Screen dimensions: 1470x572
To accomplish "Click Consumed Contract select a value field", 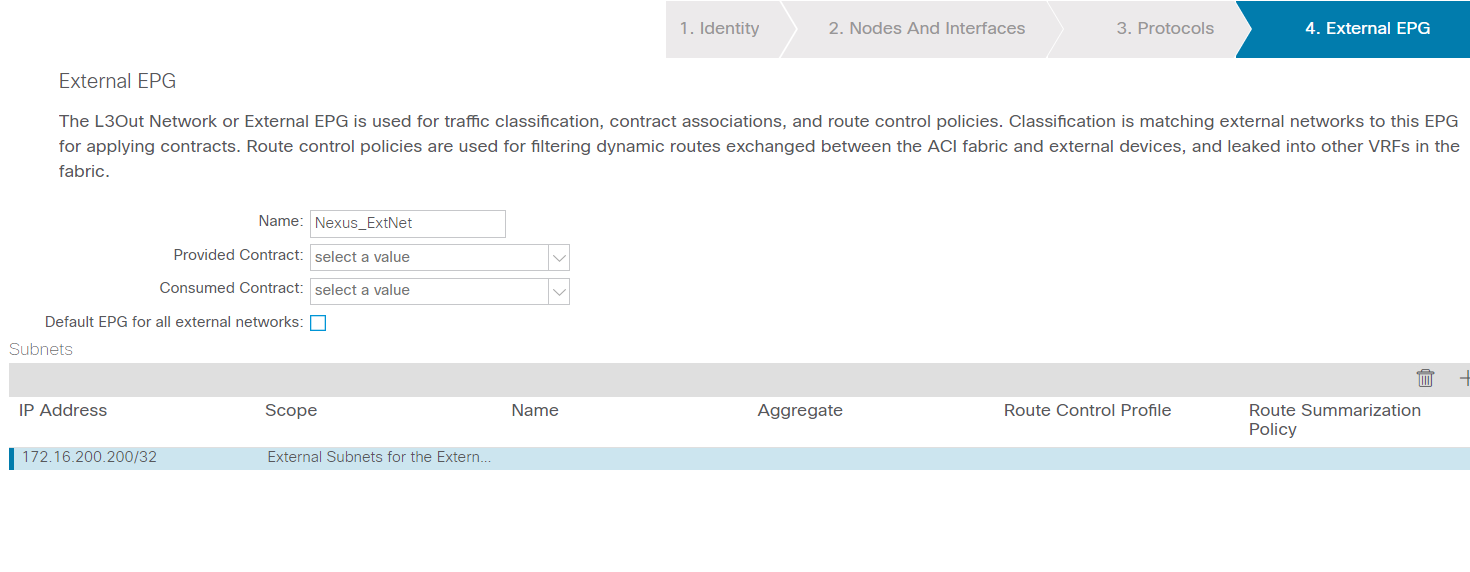I will [x=429, y=290].
